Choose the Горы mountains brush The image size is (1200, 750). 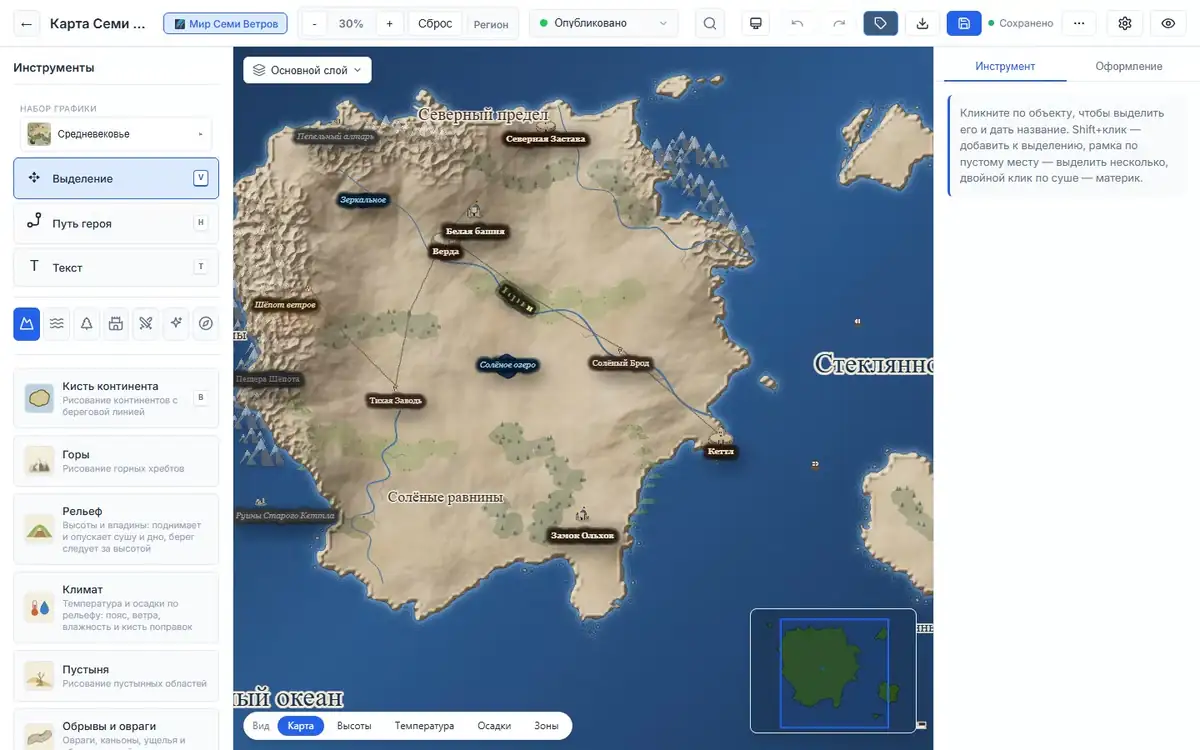point(116,460)
